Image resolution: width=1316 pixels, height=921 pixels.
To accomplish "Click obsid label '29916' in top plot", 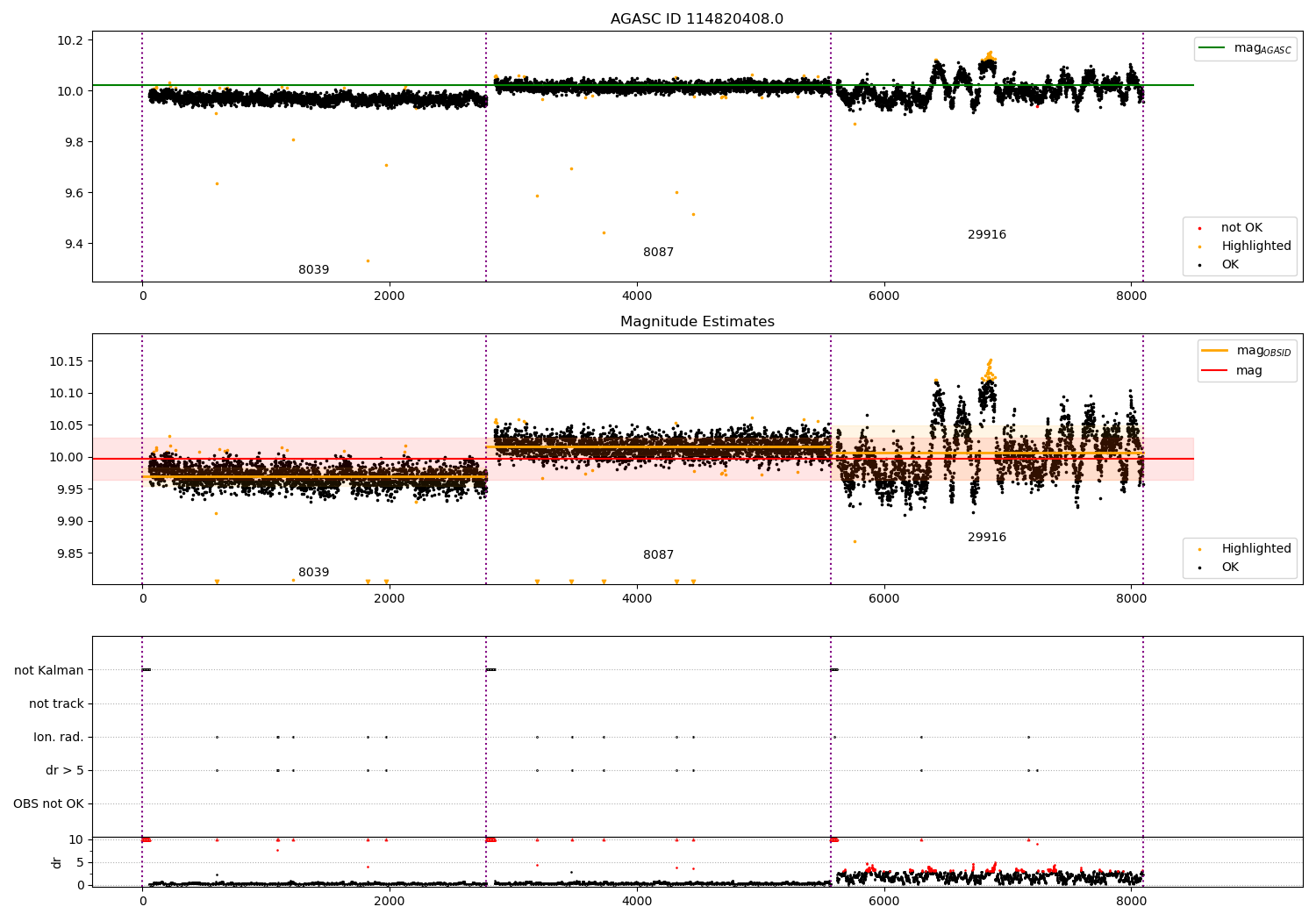I will coord(987,235).
